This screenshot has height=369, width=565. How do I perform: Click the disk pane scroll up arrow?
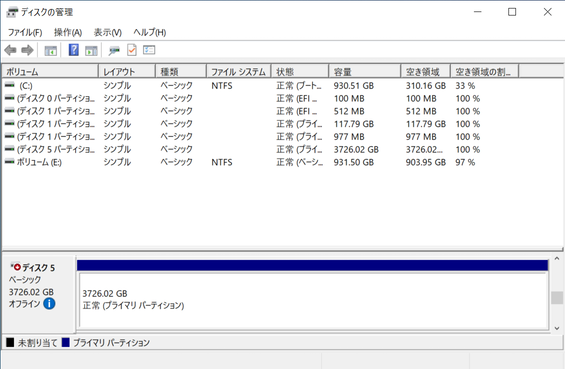pos(557,259)
